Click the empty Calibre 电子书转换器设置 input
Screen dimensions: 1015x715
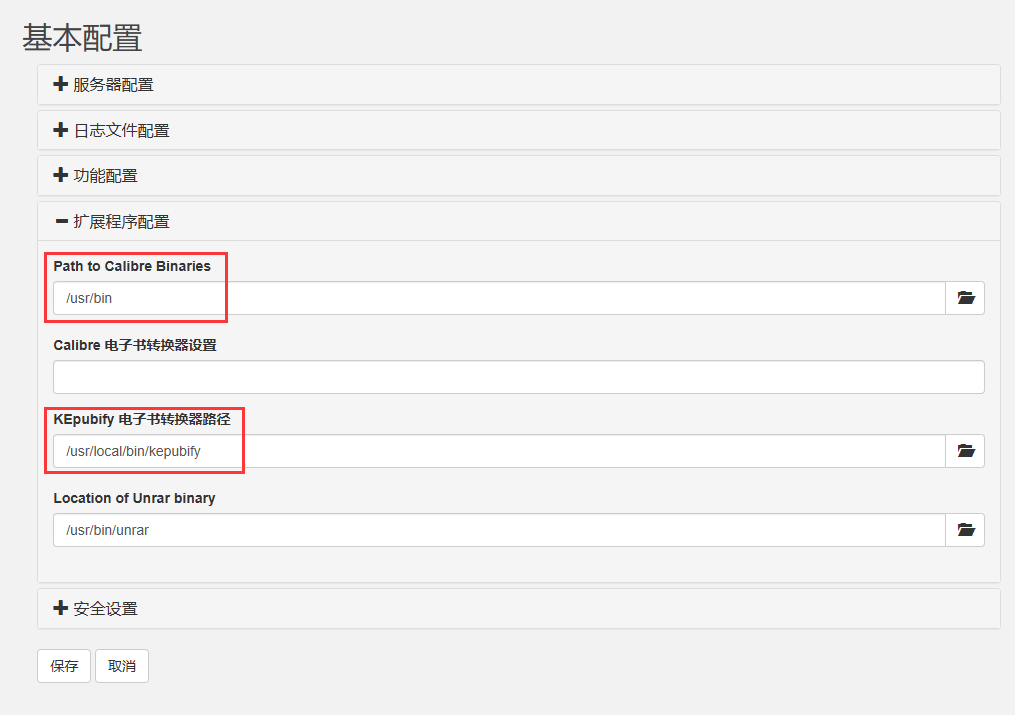coord(518,377)
